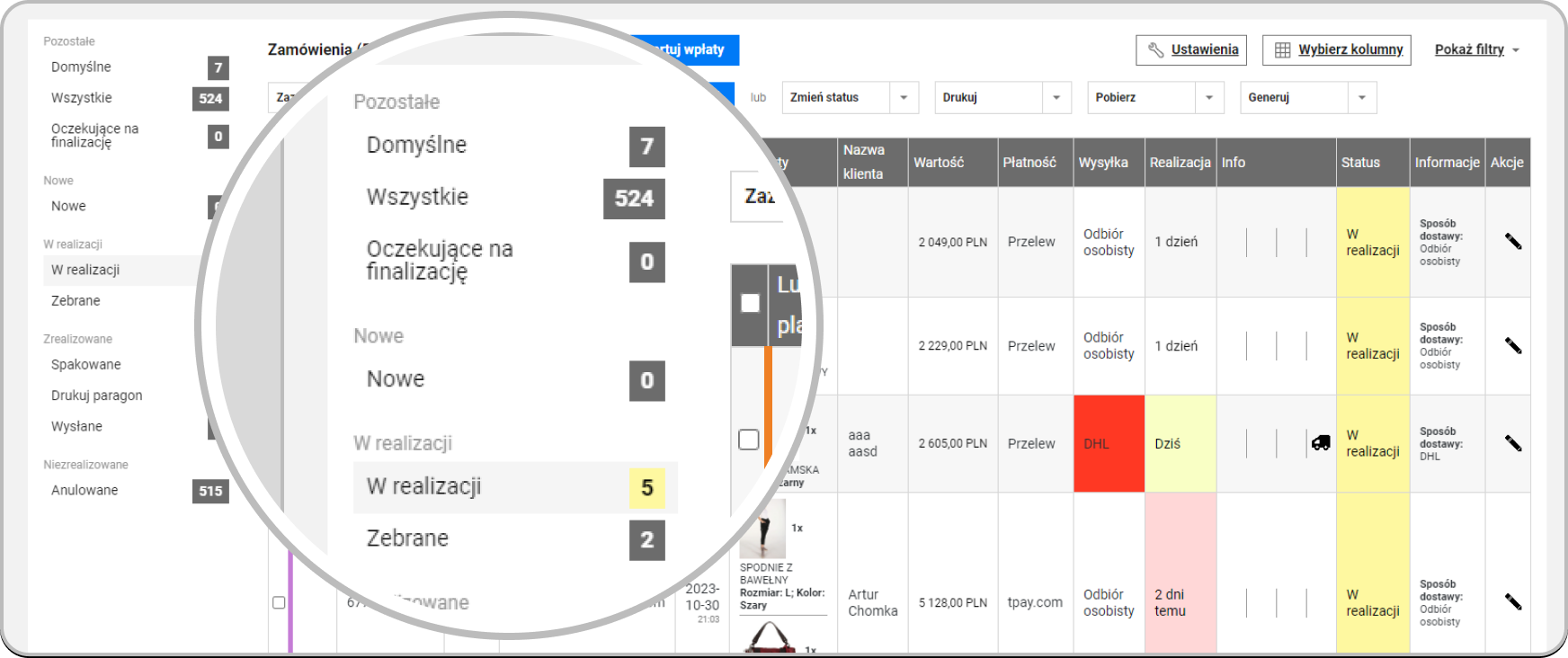
Task: Click 1 dzień in the 2 049,00 PLN row
Action: click(1176, 242)
